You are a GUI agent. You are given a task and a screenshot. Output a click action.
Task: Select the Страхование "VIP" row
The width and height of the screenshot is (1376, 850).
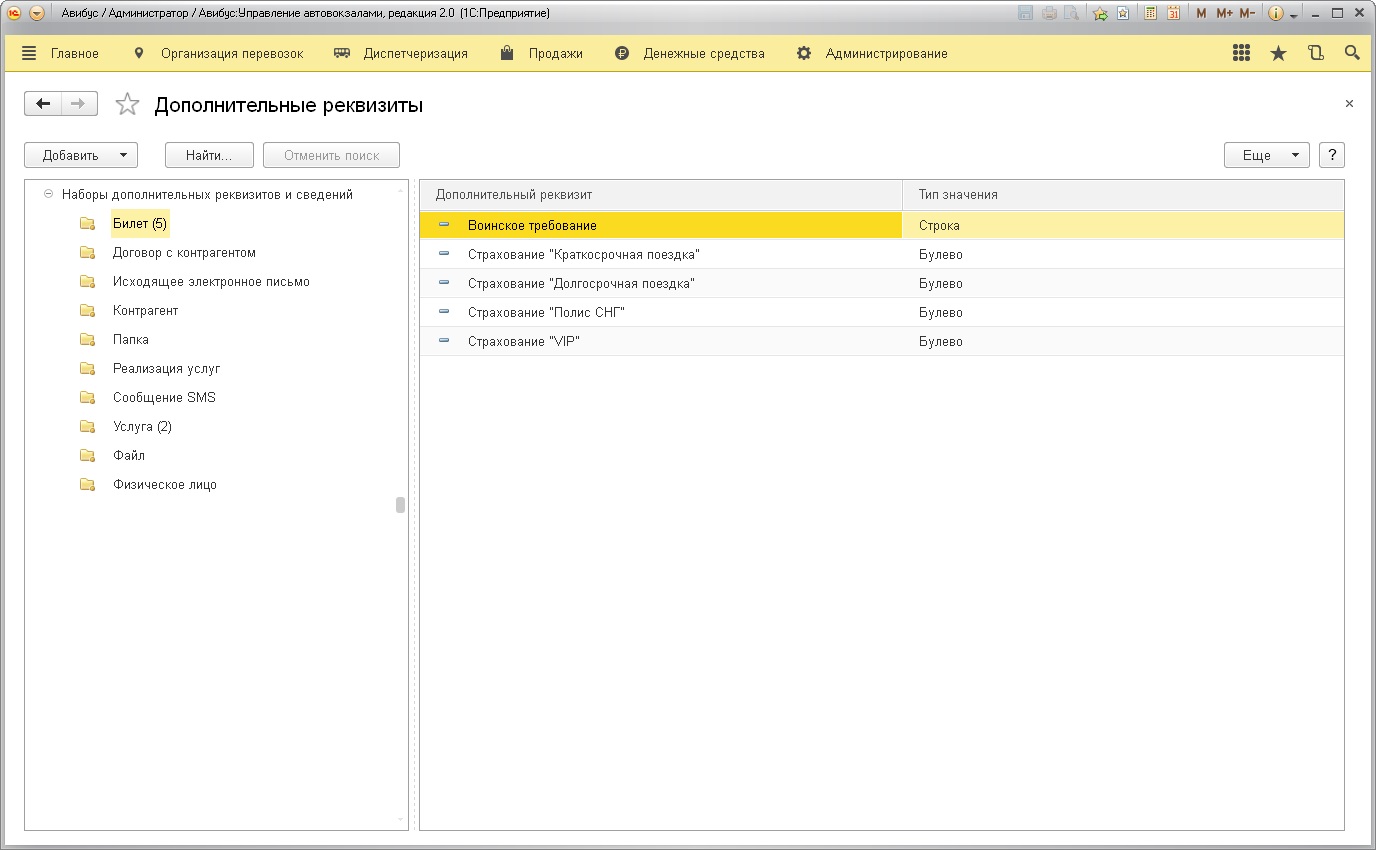point(523,342)
